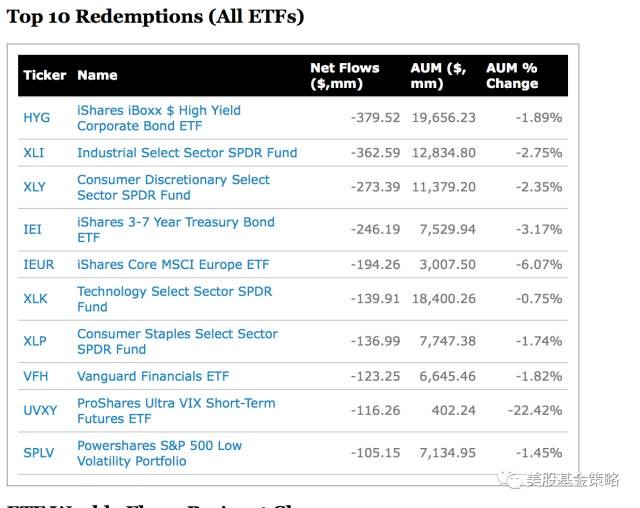Viewport: 640px width, 508px height.
Task: Open iShares 3-7 Year Treasury Bond ETF
Action: point(175,230)
